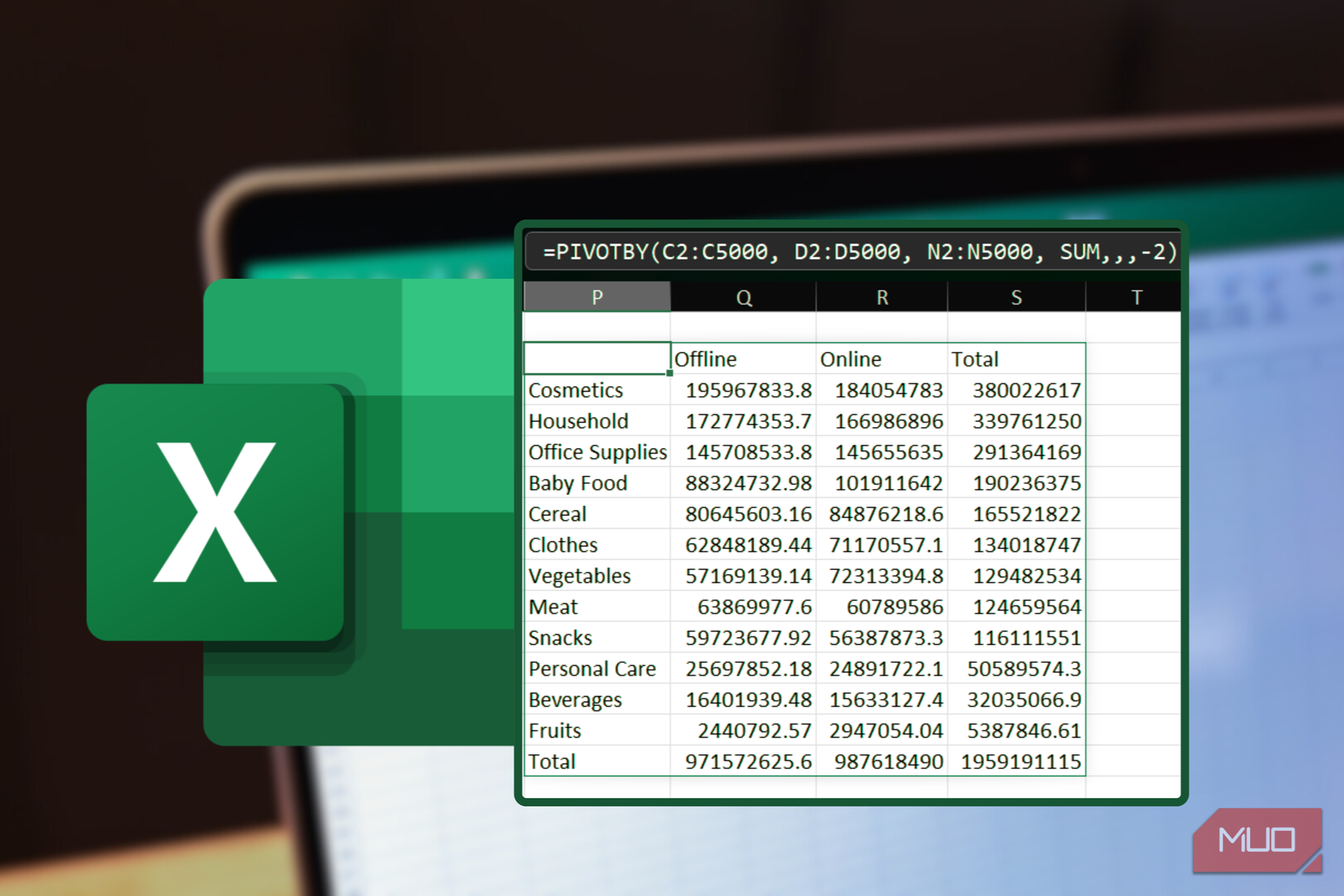1344x896 pixels.
Task: Select column header P
Action: (596, 296)
